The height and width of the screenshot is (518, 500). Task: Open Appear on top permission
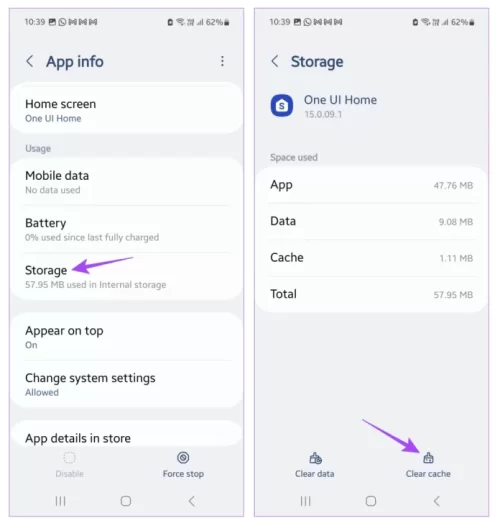[x=127, y=337]
